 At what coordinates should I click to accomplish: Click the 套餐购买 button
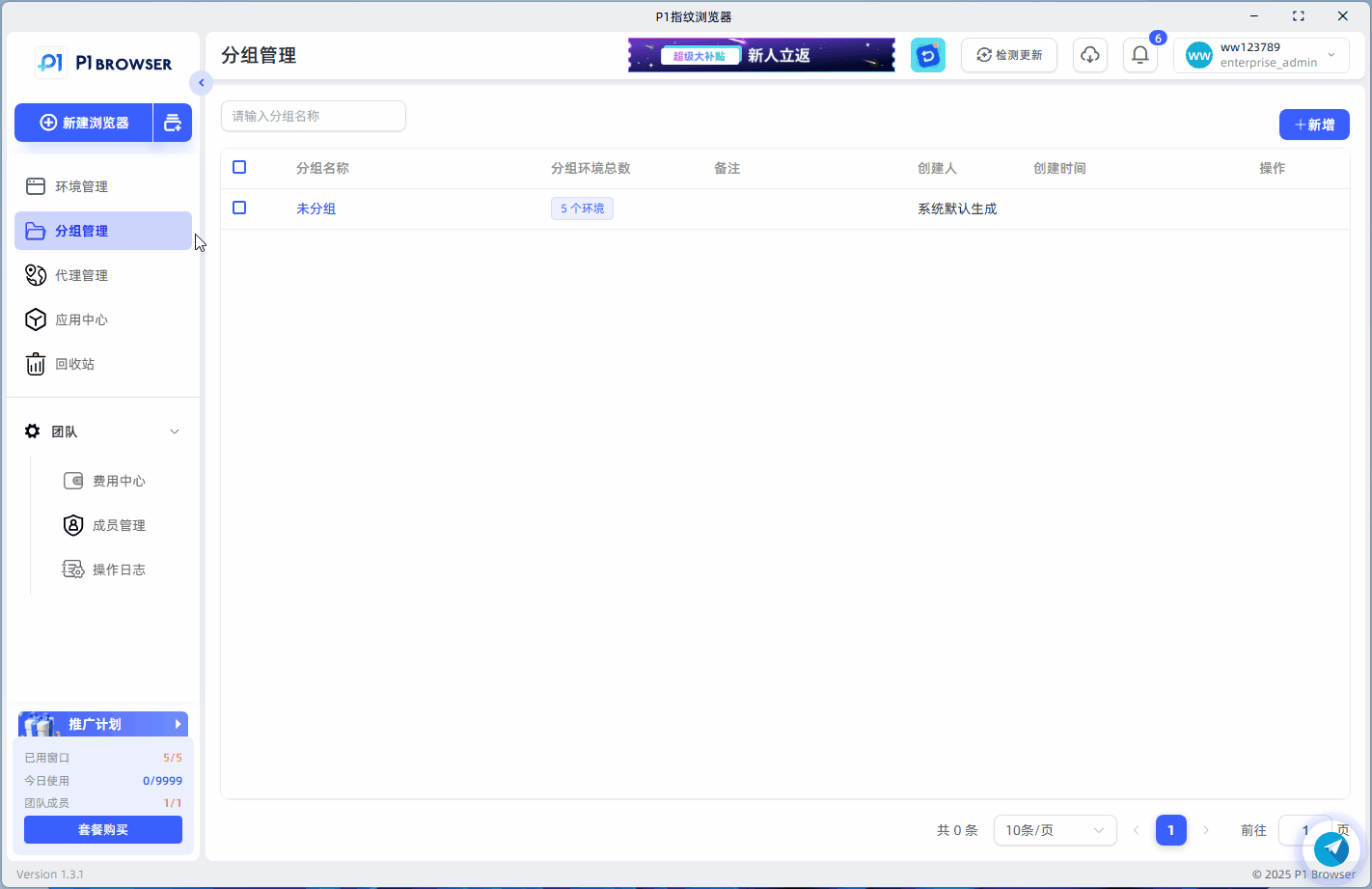[x=103, y=829]
